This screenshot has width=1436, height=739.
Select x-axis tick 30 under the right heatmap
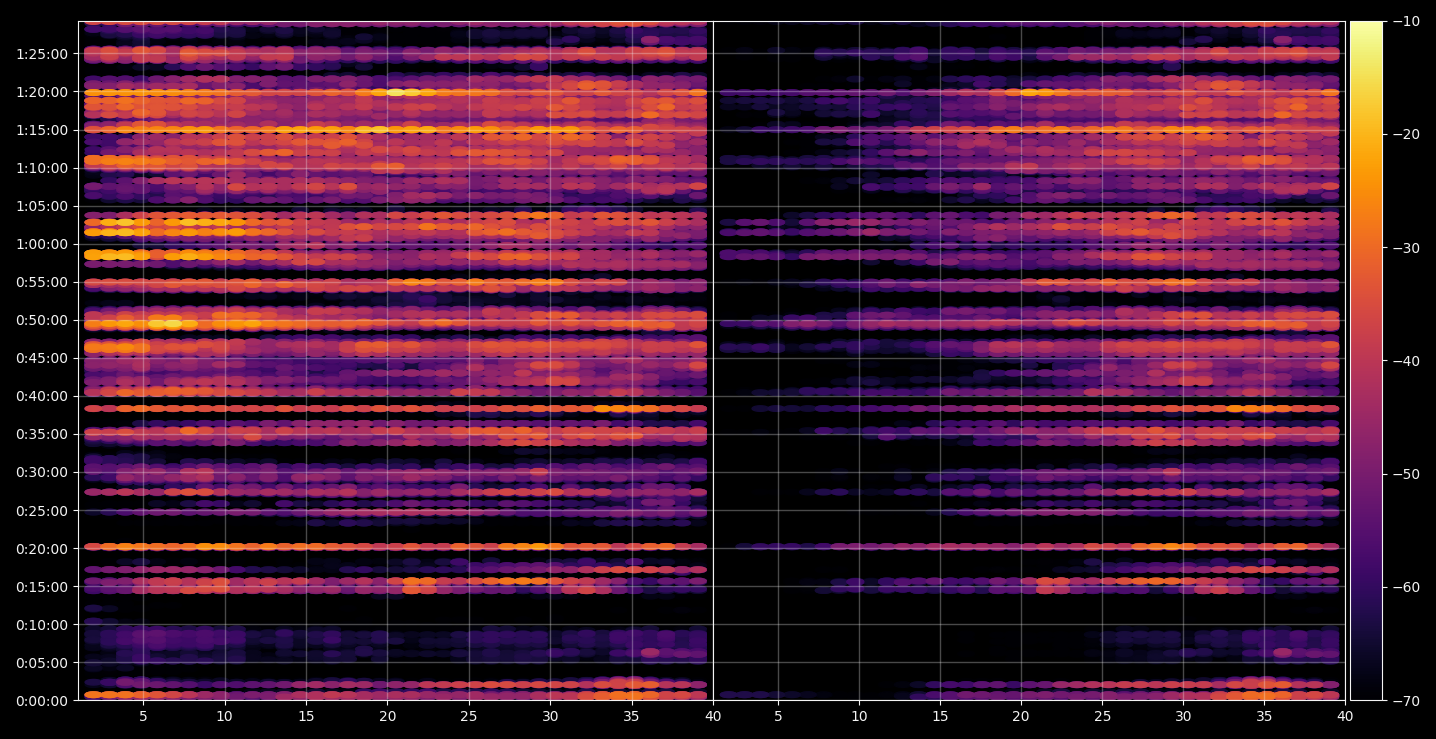[x=1183, y=716]
